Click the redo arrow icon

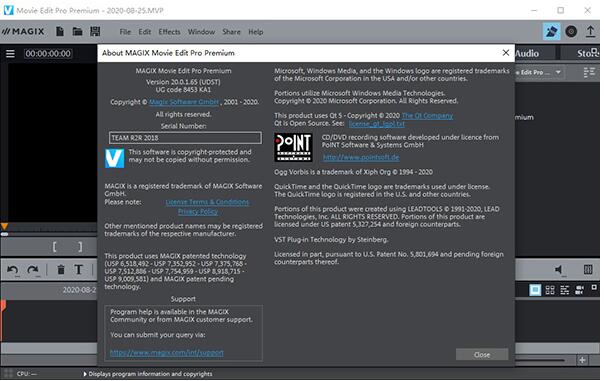pyautogui.click(x=33, y=270)
